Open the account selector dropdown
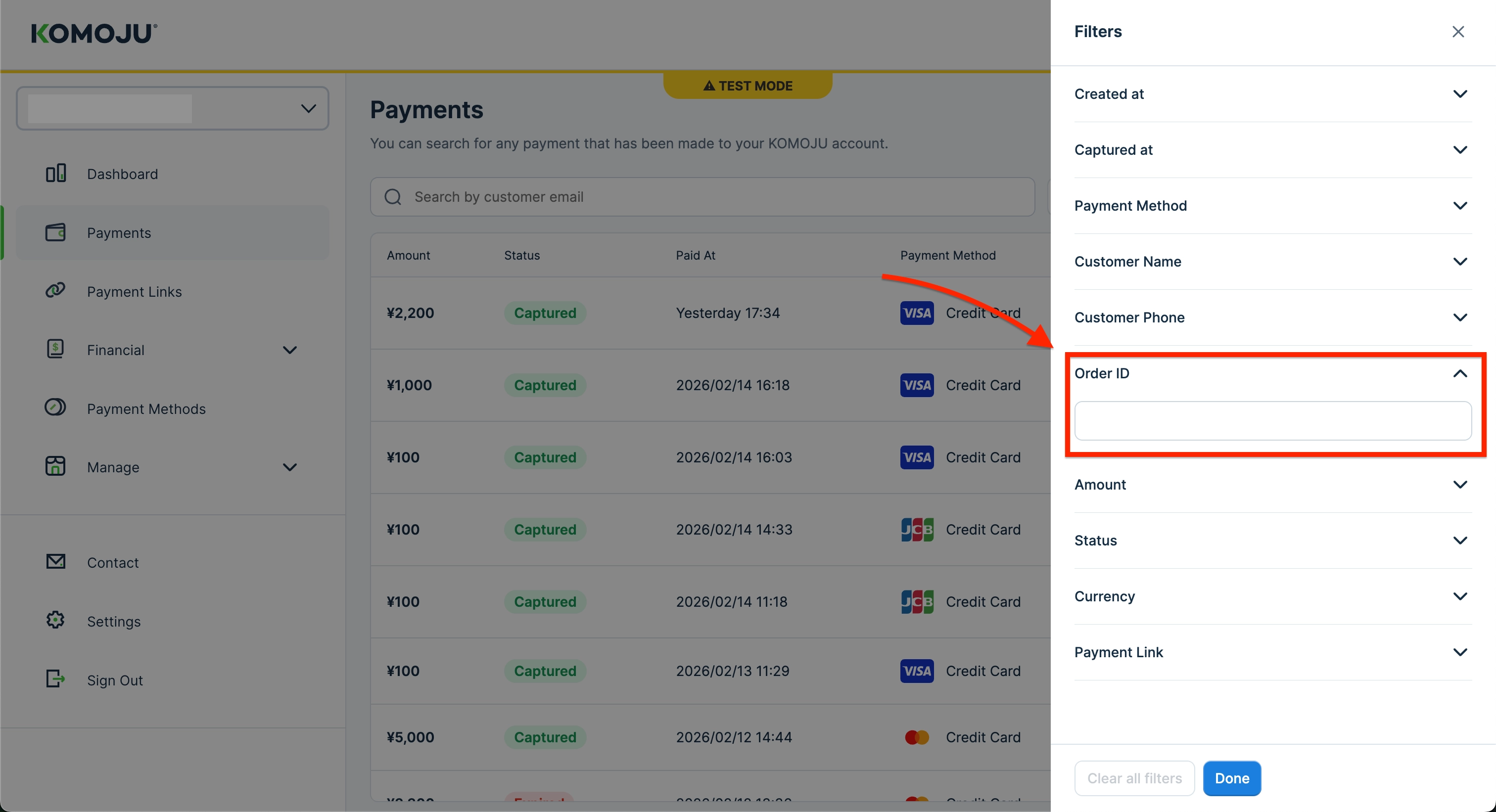The width and height of the screenshot is (1496, 812). [x=173, y=108]
